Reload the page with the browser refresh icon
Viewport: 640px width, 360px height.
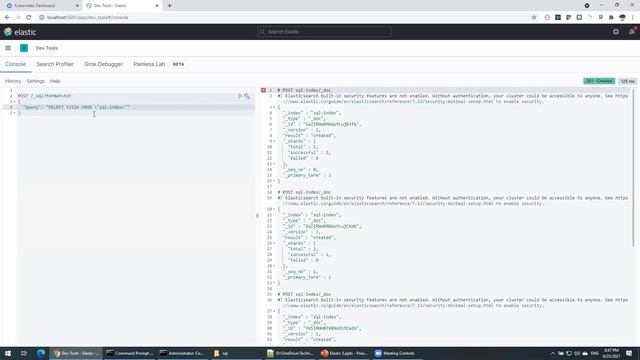coord(29,18)
